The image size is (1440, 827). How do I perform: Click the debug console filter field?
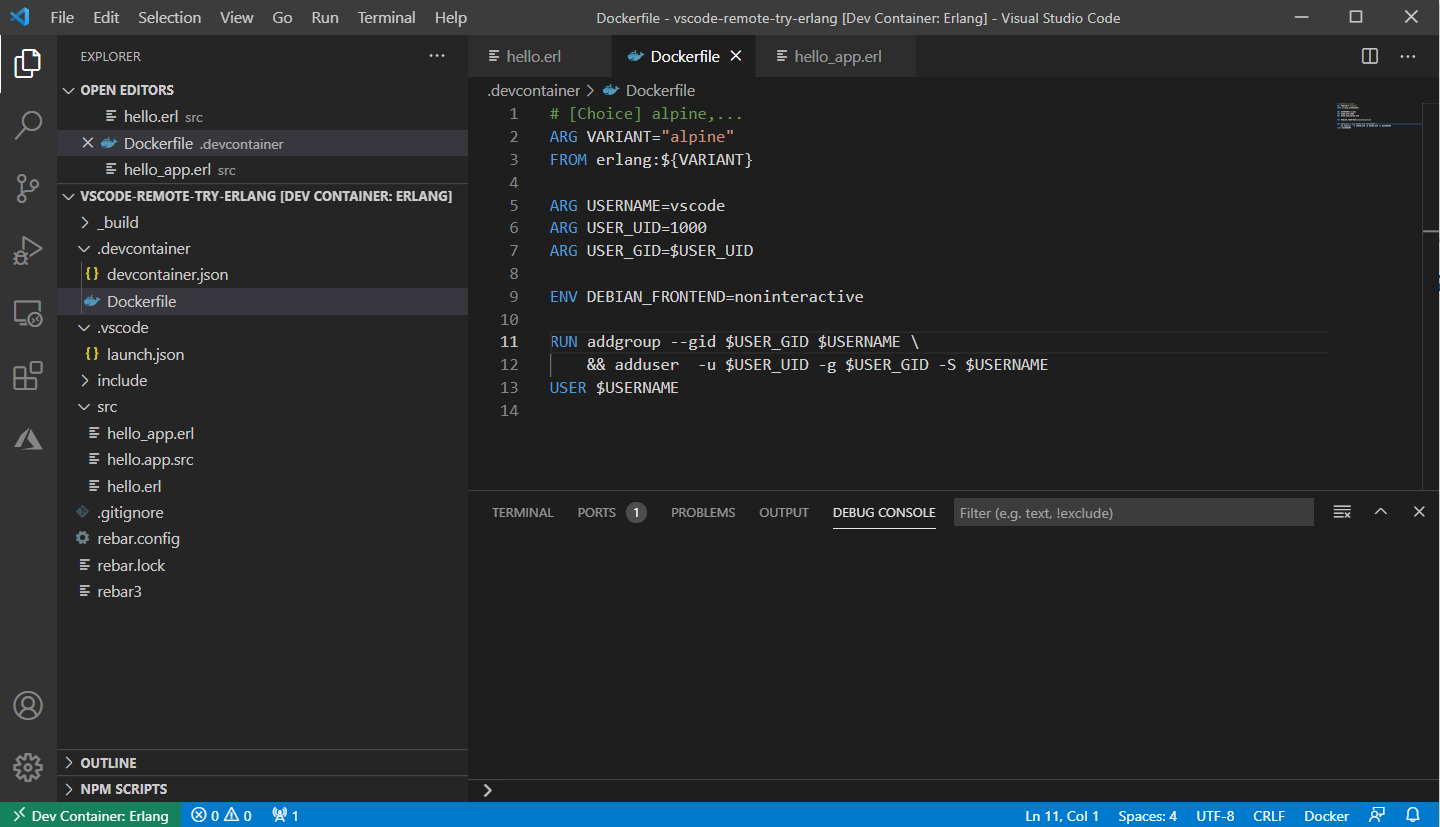(1133, 512)
